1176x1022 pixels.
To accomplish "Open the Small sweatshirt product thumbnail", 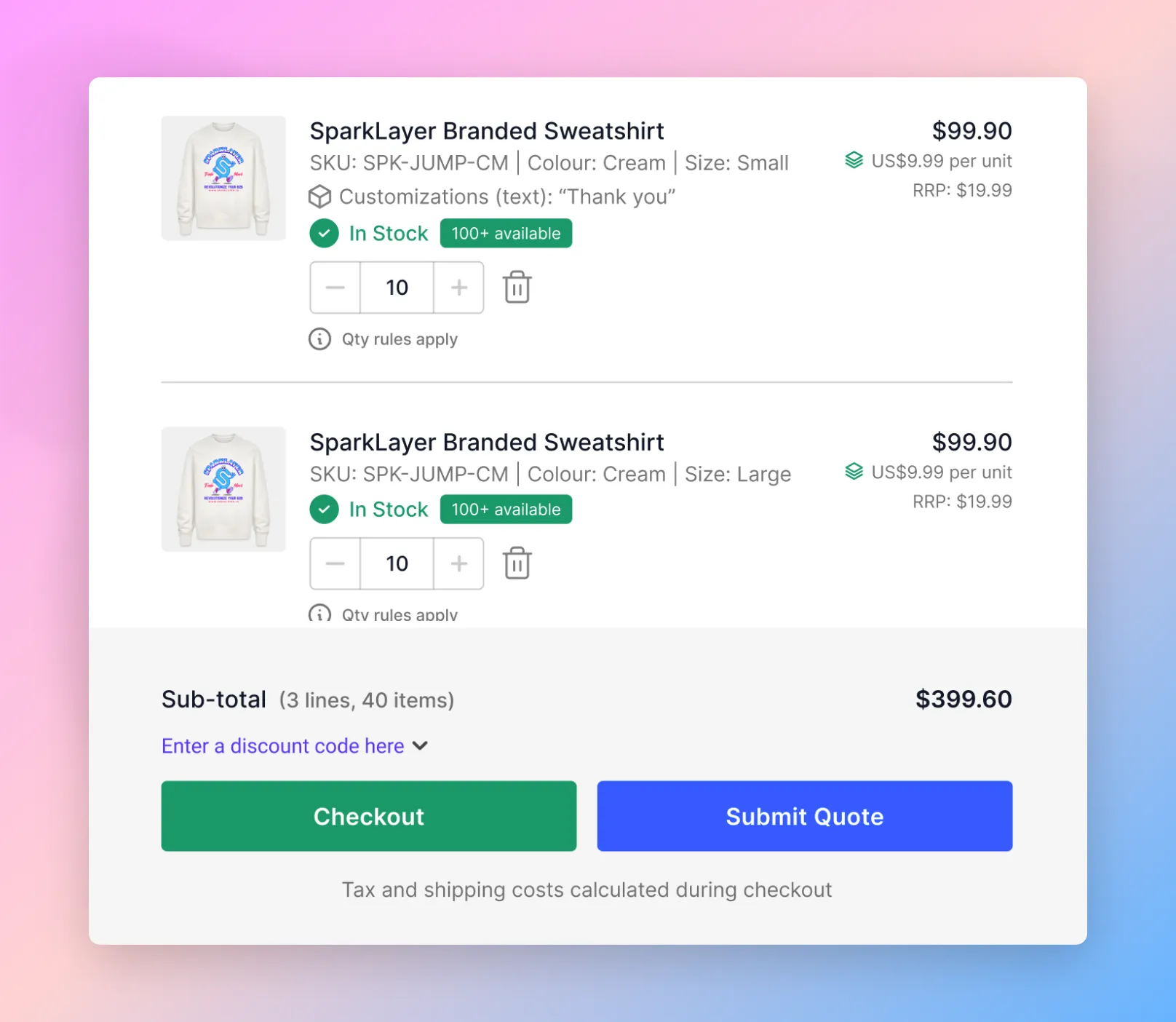I will tap(223, 178).
